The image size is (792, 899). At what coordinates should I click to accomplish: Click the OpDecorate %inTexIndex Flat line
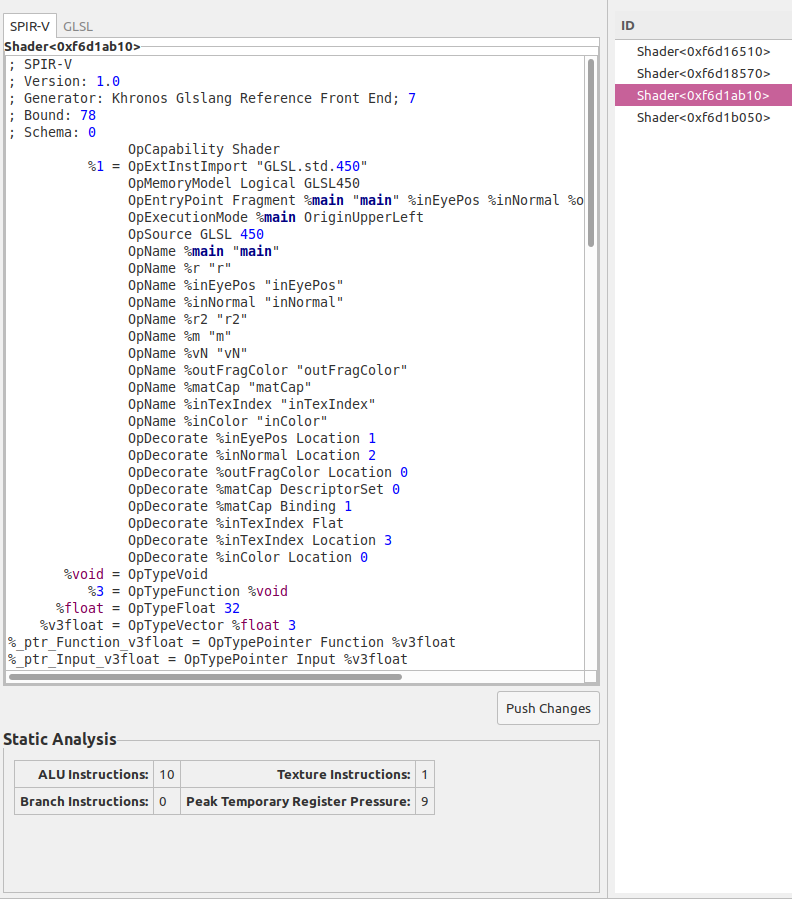pos(235,523)
